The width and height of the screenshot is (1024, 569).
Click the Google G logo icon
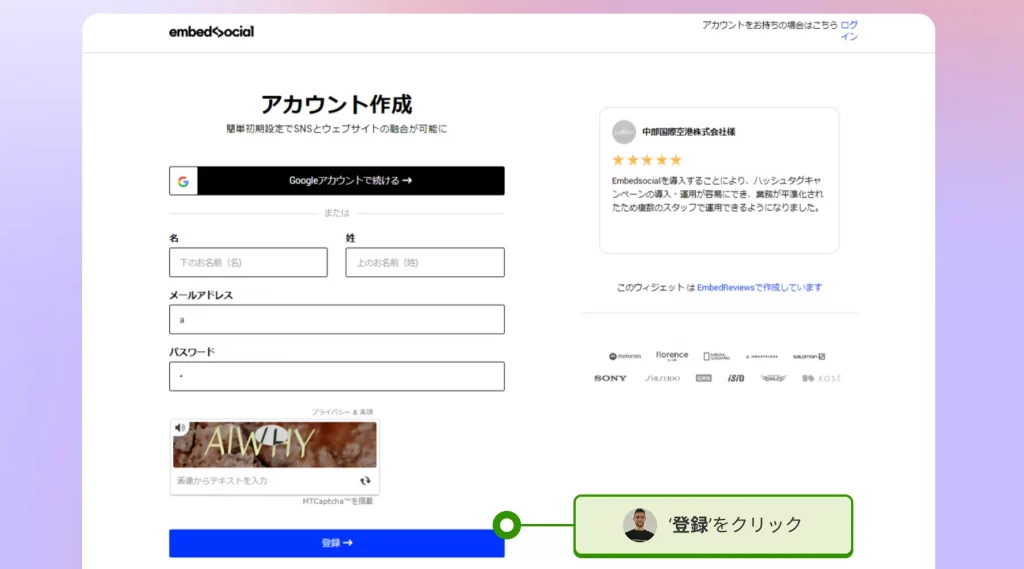point(183,181)
